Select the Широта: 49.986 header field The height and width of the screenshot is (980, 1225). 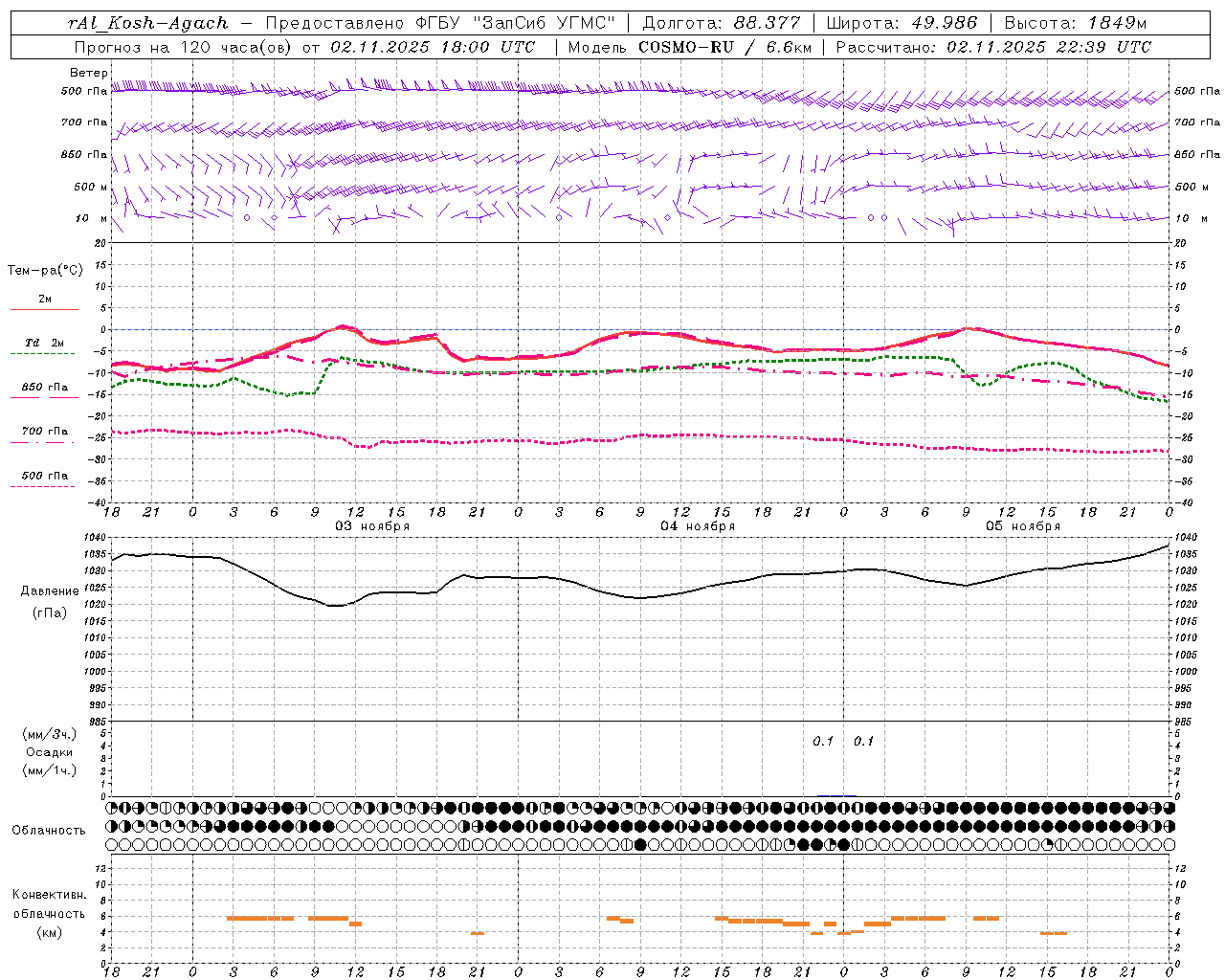(902, 23)
